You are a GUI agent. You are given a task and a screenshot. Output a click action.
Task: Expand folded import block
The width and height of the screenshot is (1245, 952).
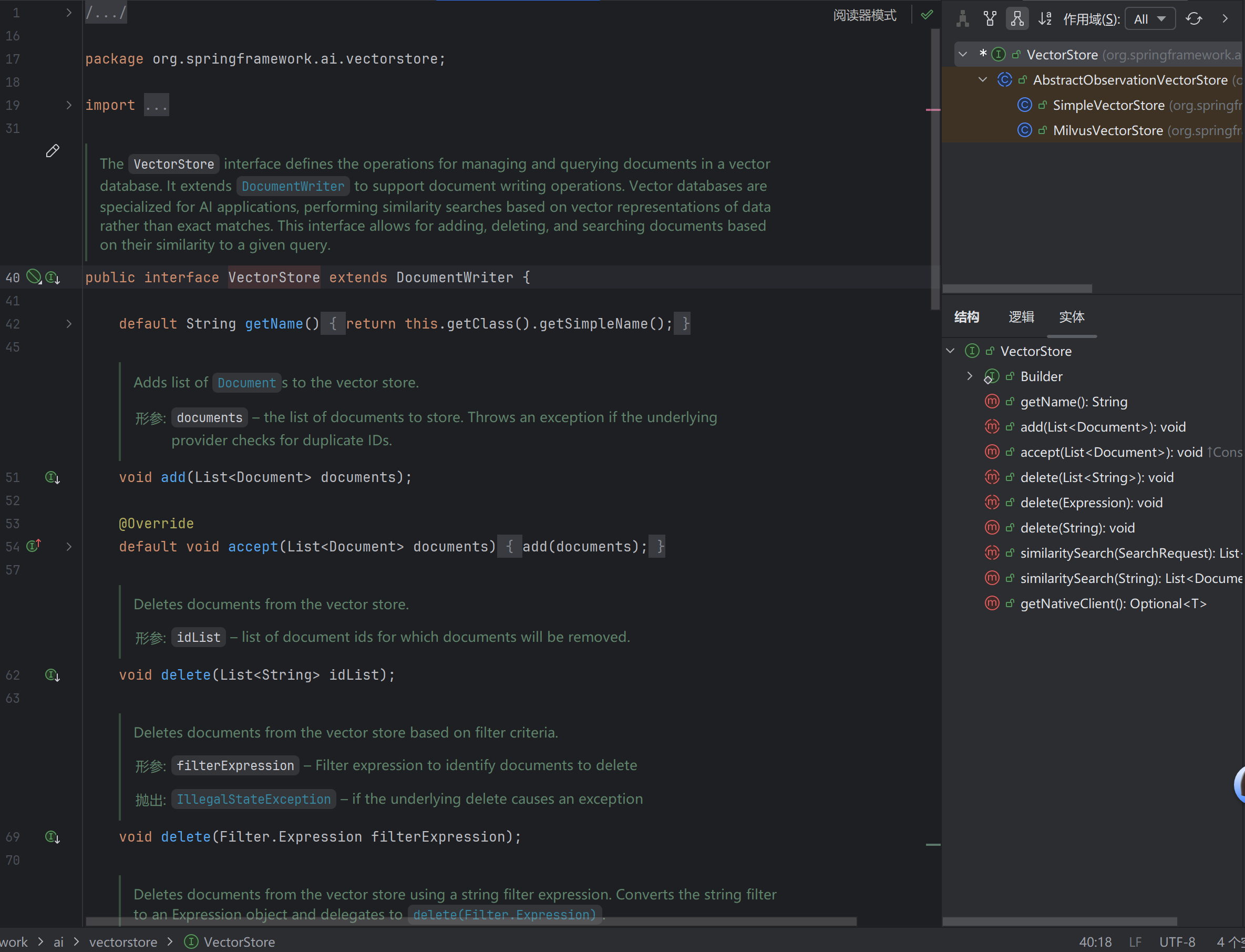click(68, 105)
